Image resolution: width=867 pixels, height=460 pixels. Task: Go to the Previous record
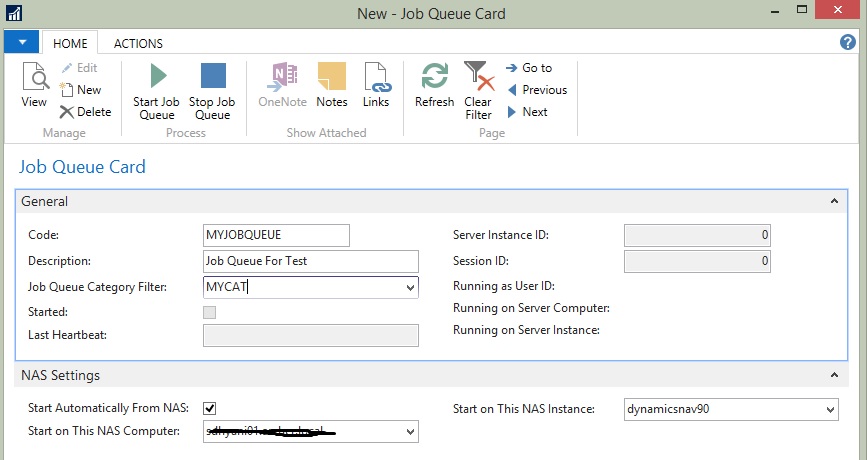pyautogui.click(x=537, y=90)
